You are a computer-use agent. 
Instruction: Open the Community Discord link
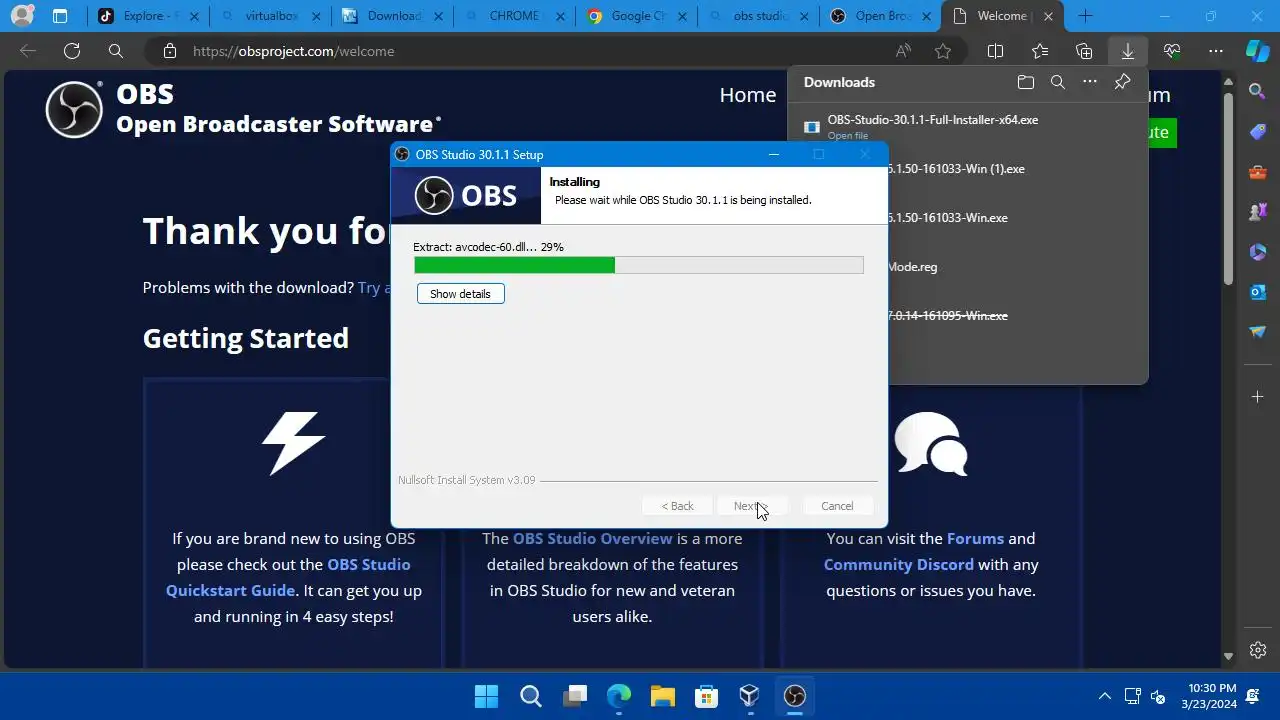click(x=898, y=564)
